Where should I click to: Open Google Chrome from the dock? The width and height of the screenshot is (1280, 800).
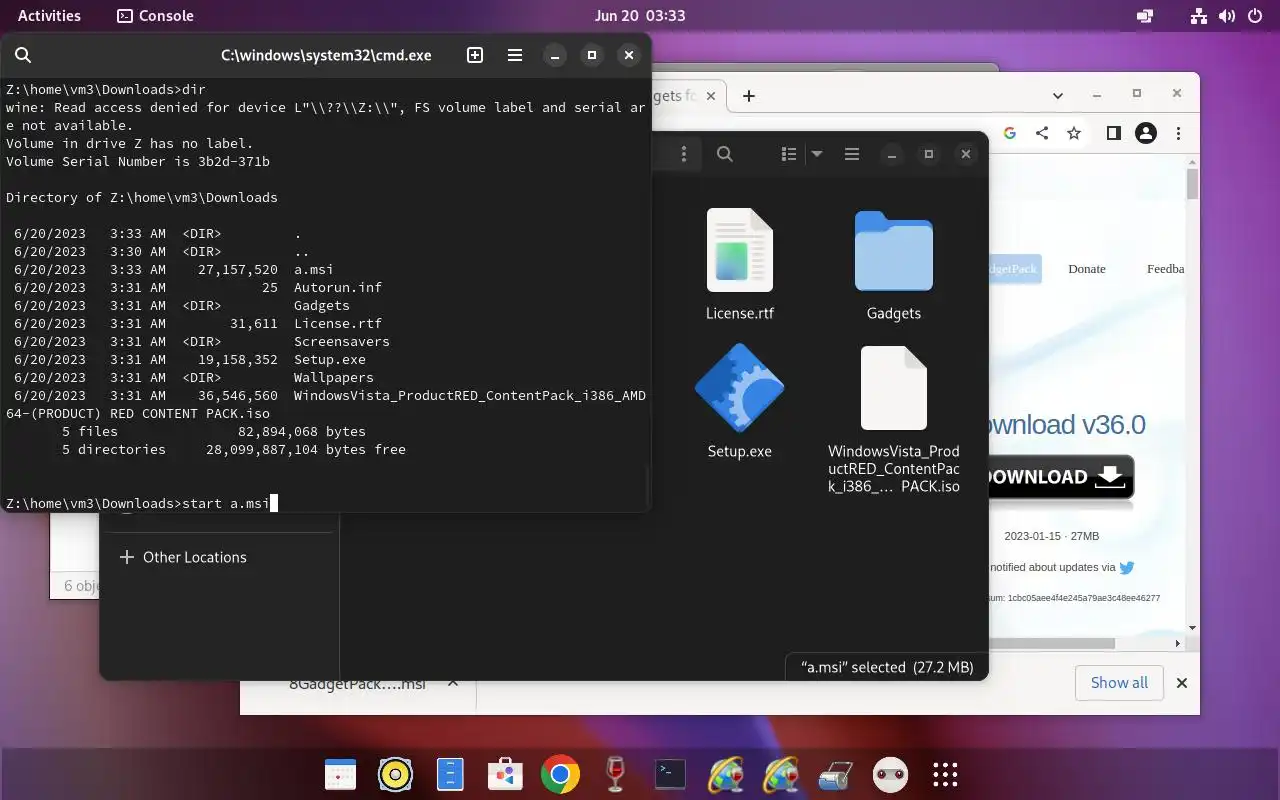tap(560, 774)
